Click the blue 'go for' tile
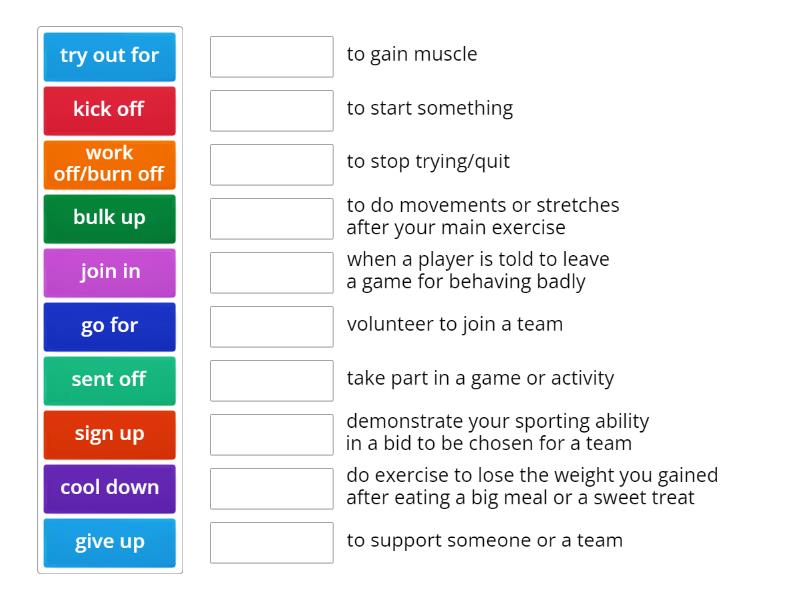 (109, 326)
